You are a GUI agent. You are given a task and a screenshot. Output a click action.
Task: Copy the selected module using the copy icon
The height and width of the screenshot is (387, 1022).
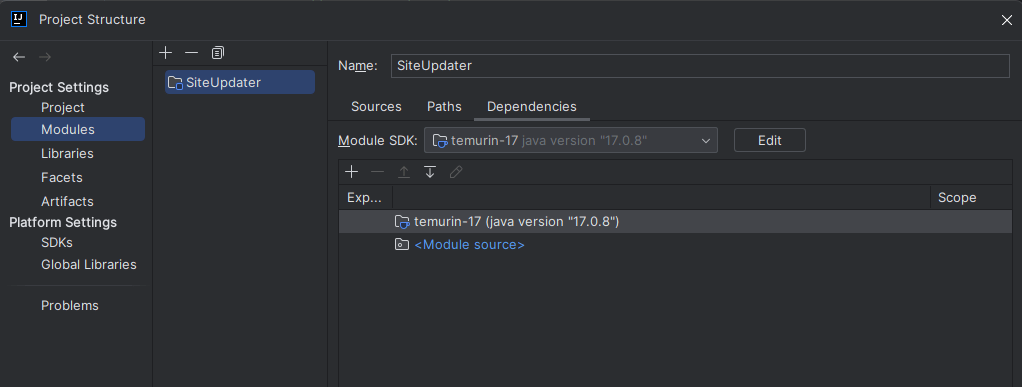click(217, 52)
